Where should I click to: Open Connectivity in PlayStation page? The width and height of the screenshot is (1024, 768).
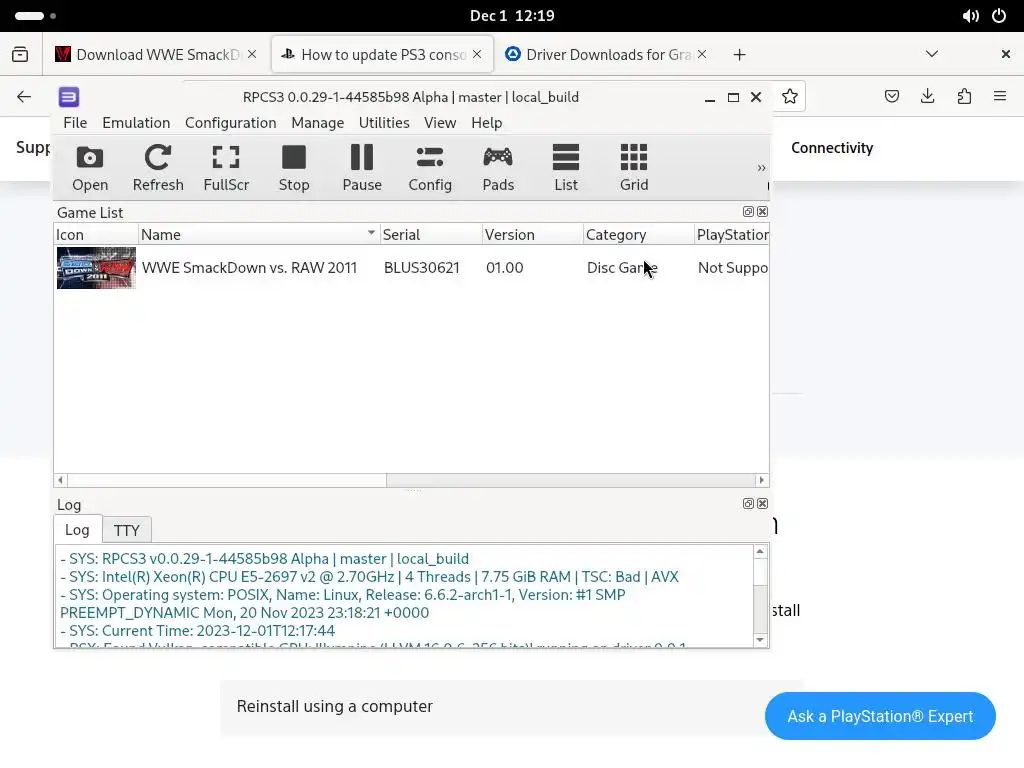[x=832, y=148]
